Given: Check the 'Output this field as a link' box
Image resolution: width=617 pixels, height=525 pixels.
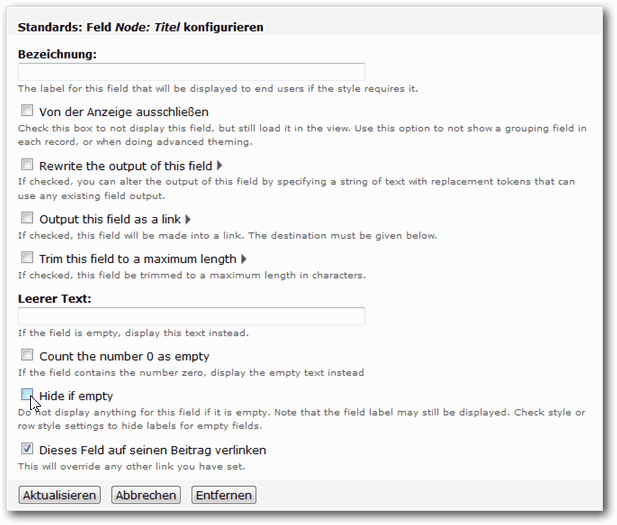Looking at the screenshot, I should click(x=27, y=218).
